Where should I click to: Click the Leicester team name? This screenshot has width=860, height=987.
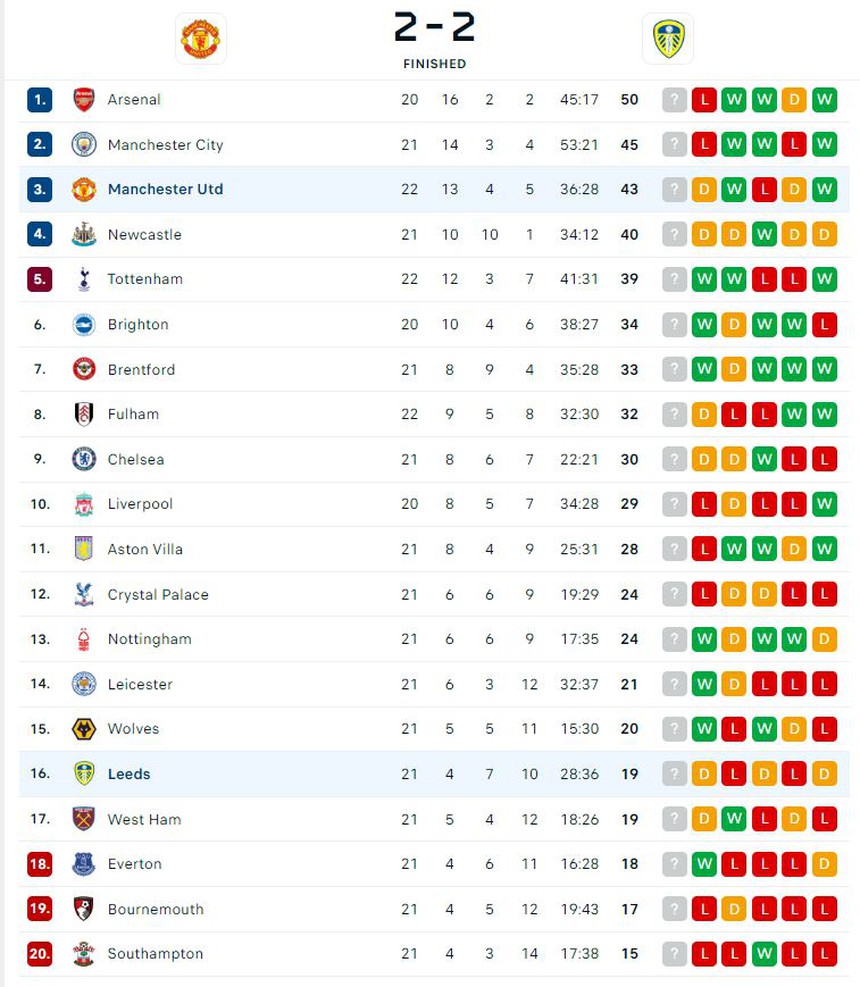pos(140,684)
